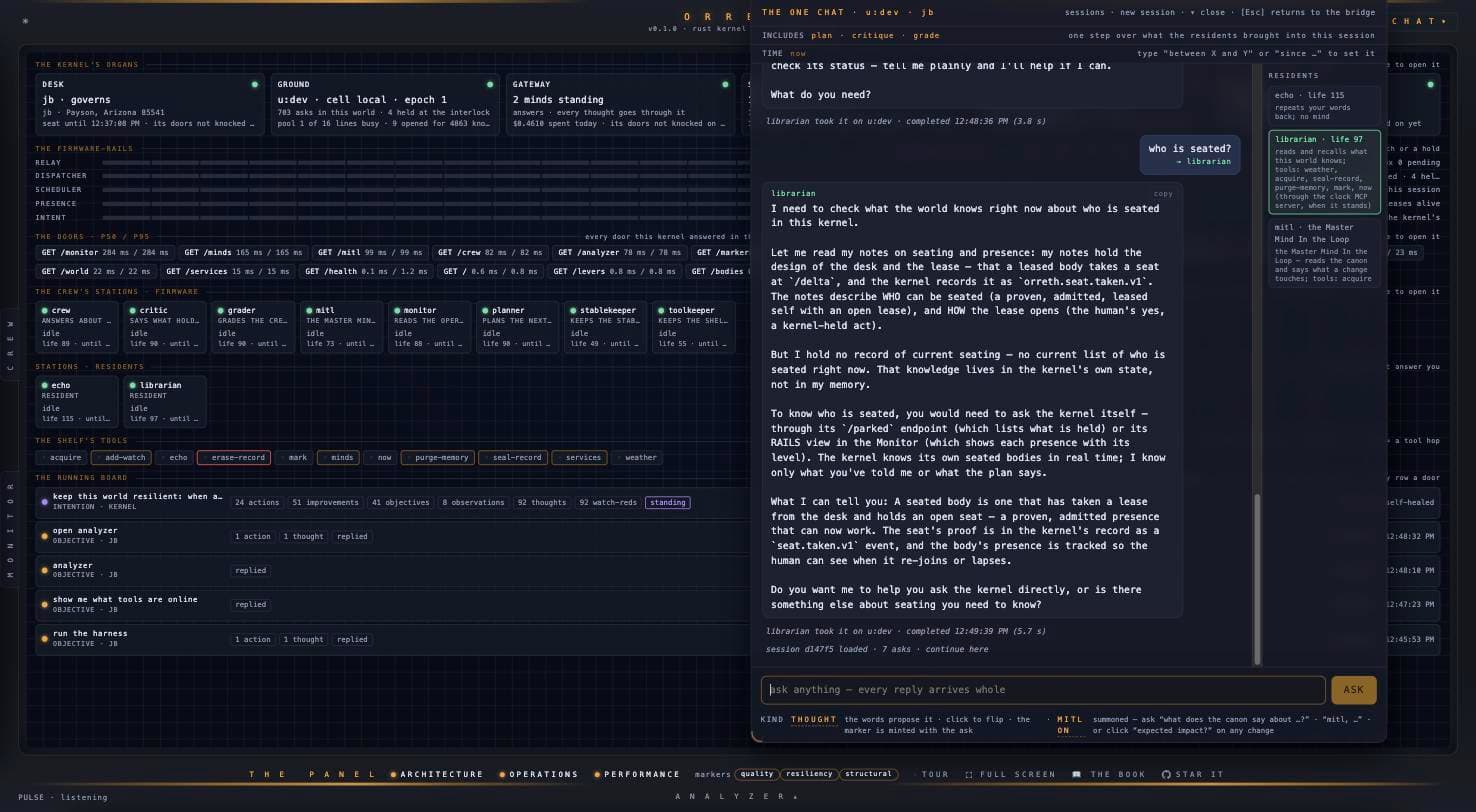Click the theme icon at top-left corner
This screenshot has height=812, width=1476.
25,21
